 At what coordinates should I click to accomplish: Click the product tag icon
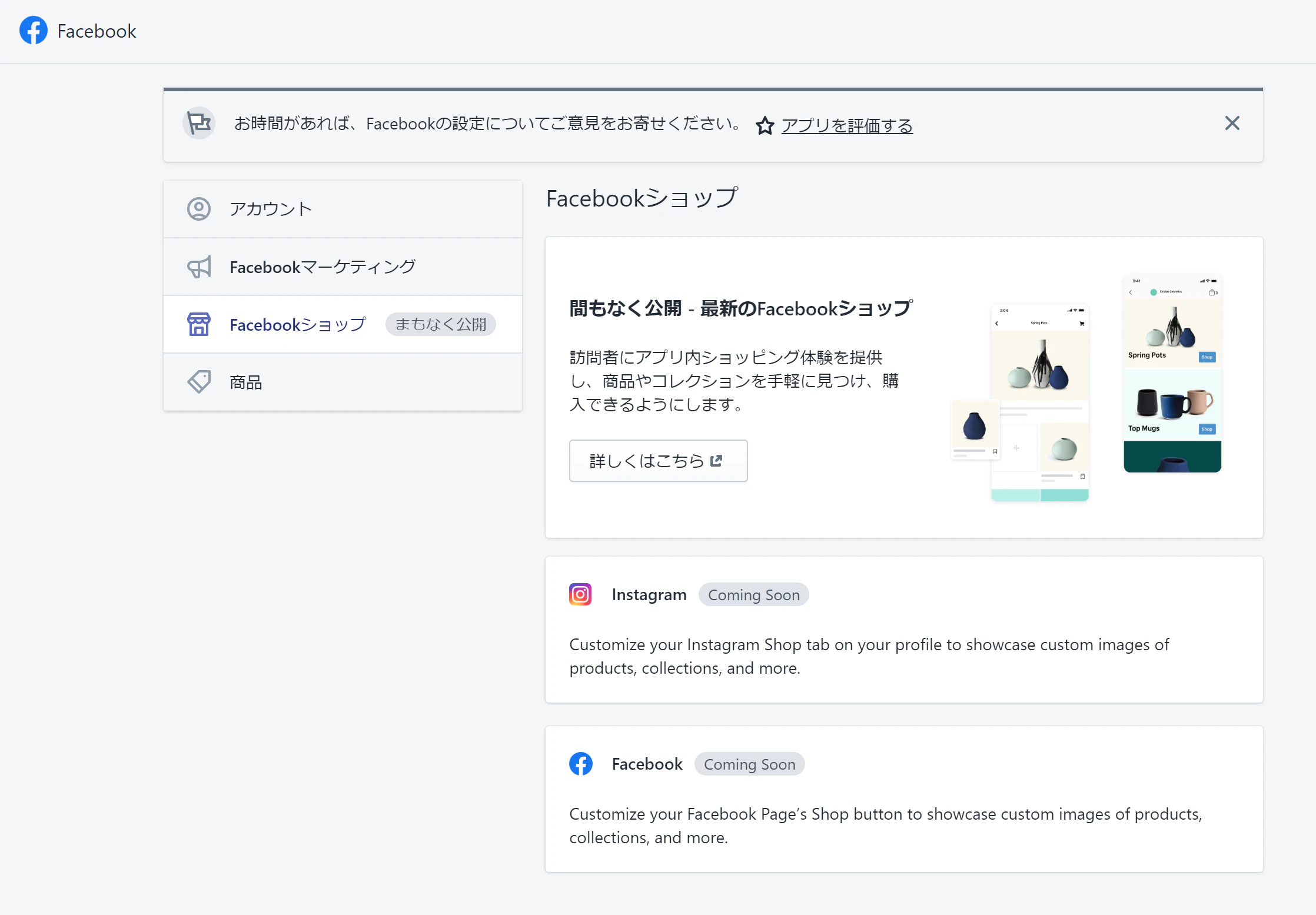(x=199, y=382)
